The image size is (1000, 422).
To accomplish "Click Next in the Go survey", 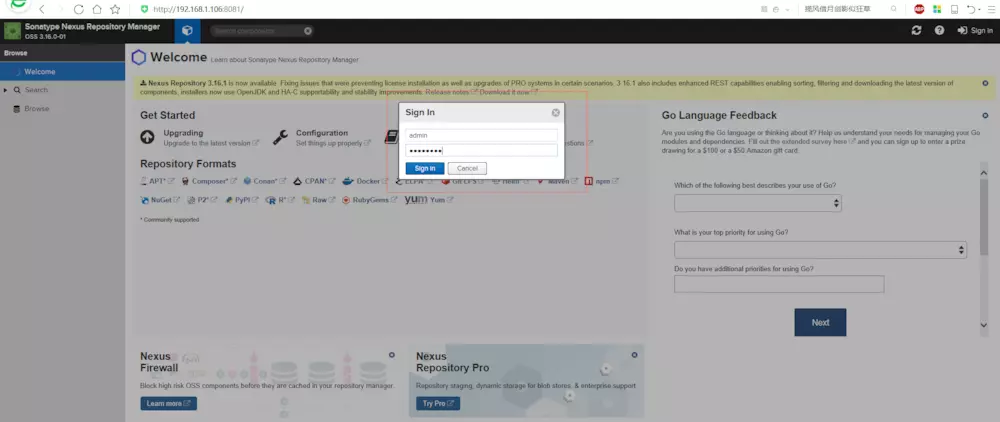I will (820, 323).
